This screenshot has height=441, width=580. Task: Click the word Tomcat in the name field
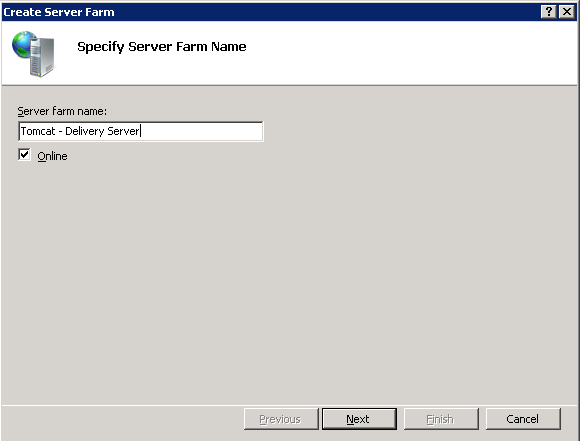38,131
